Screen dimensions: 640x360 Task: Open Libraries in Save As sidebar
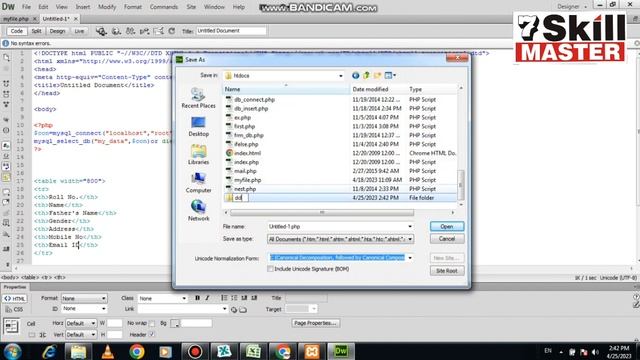click(198, 154)
